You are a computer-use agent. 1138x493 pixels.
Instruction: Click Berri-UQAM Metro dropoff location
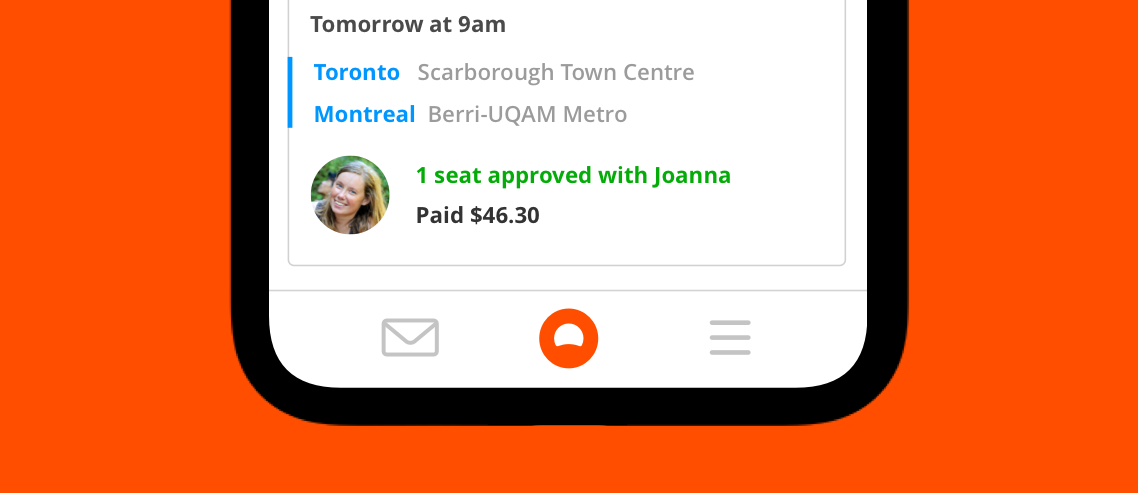(x=528, y=114)
